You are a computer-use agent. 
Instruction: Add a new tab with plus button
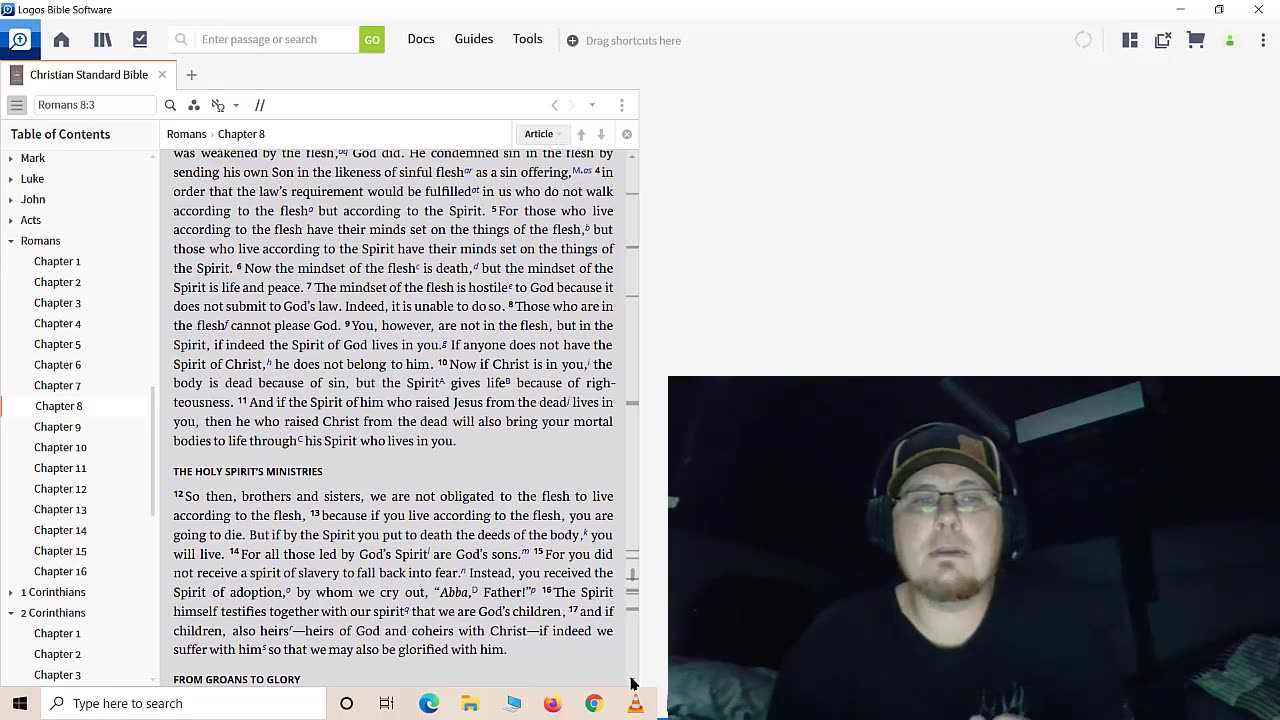click(x=191, y=75)
